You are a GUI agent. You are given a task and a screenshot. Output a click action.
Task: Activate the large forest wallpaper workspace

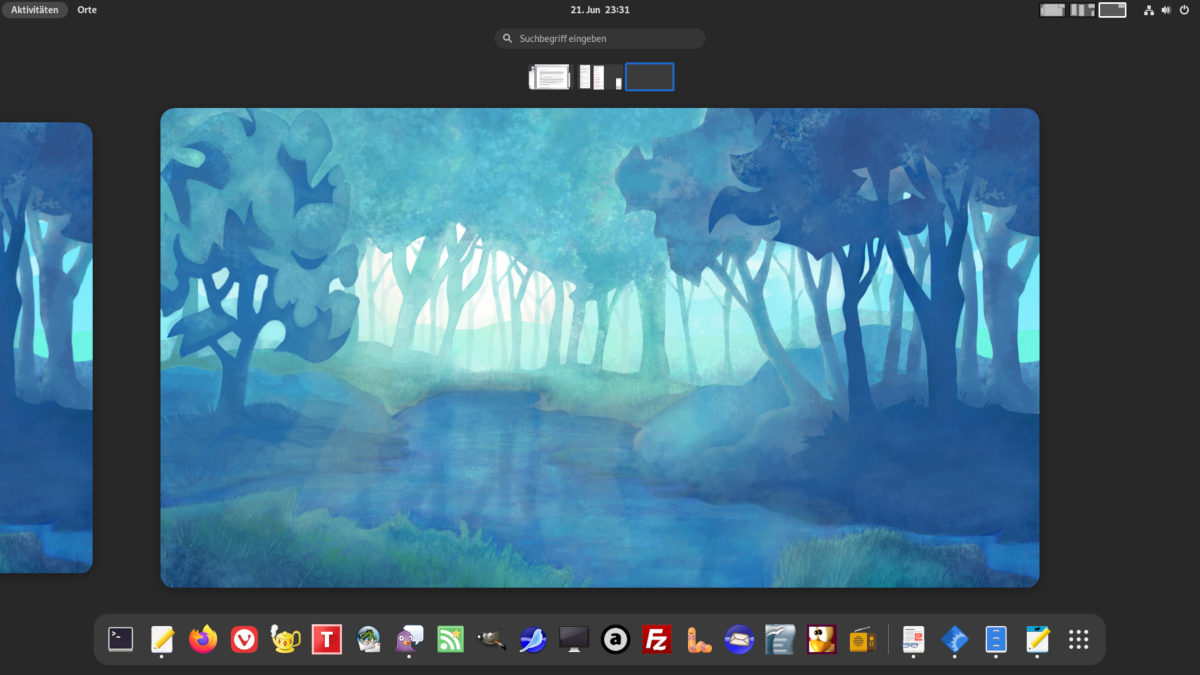(x=600, y=348)
